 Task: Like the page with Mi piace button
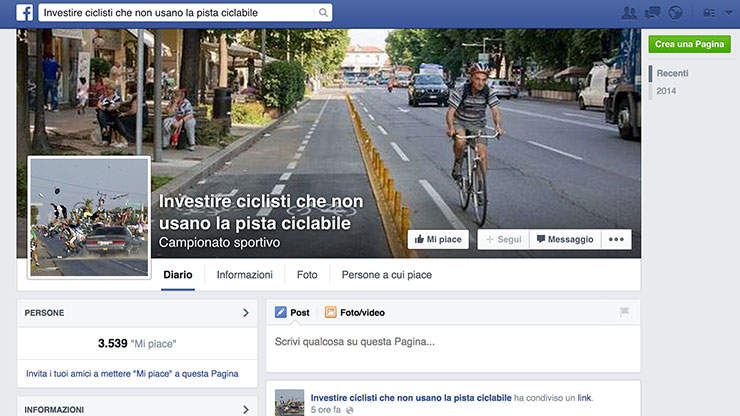point(438,239)
